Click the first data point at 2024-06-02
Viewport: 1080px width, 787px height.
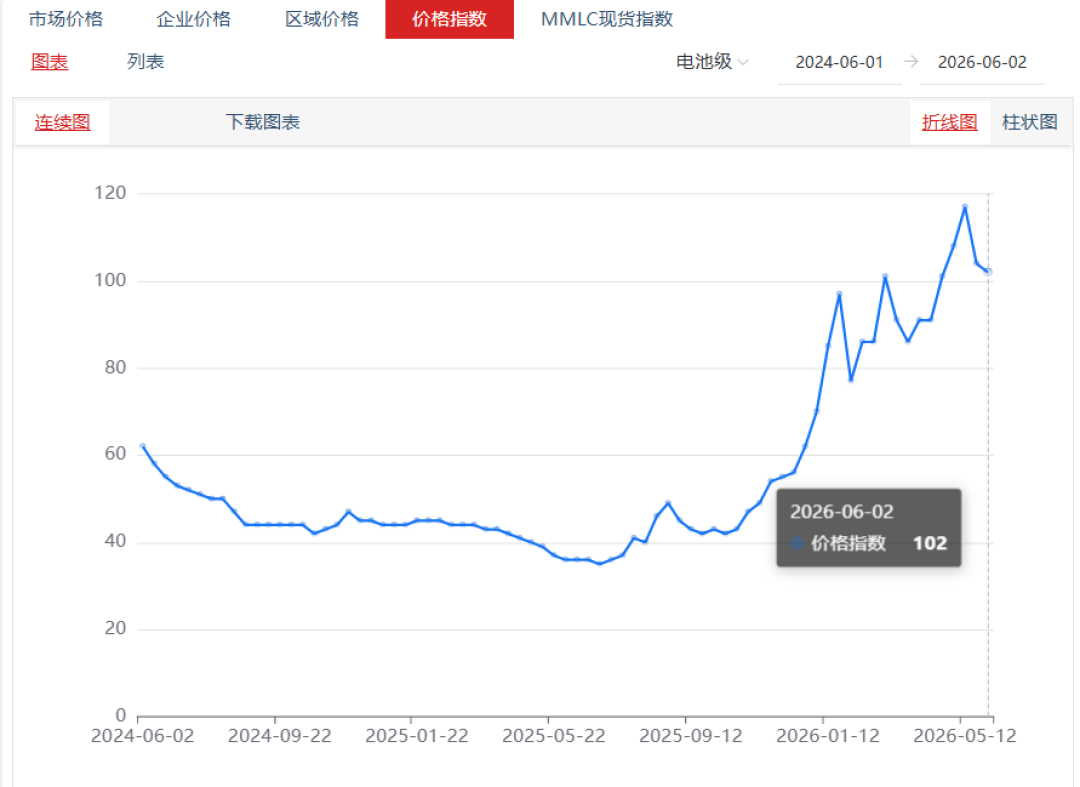click(143, 446)
